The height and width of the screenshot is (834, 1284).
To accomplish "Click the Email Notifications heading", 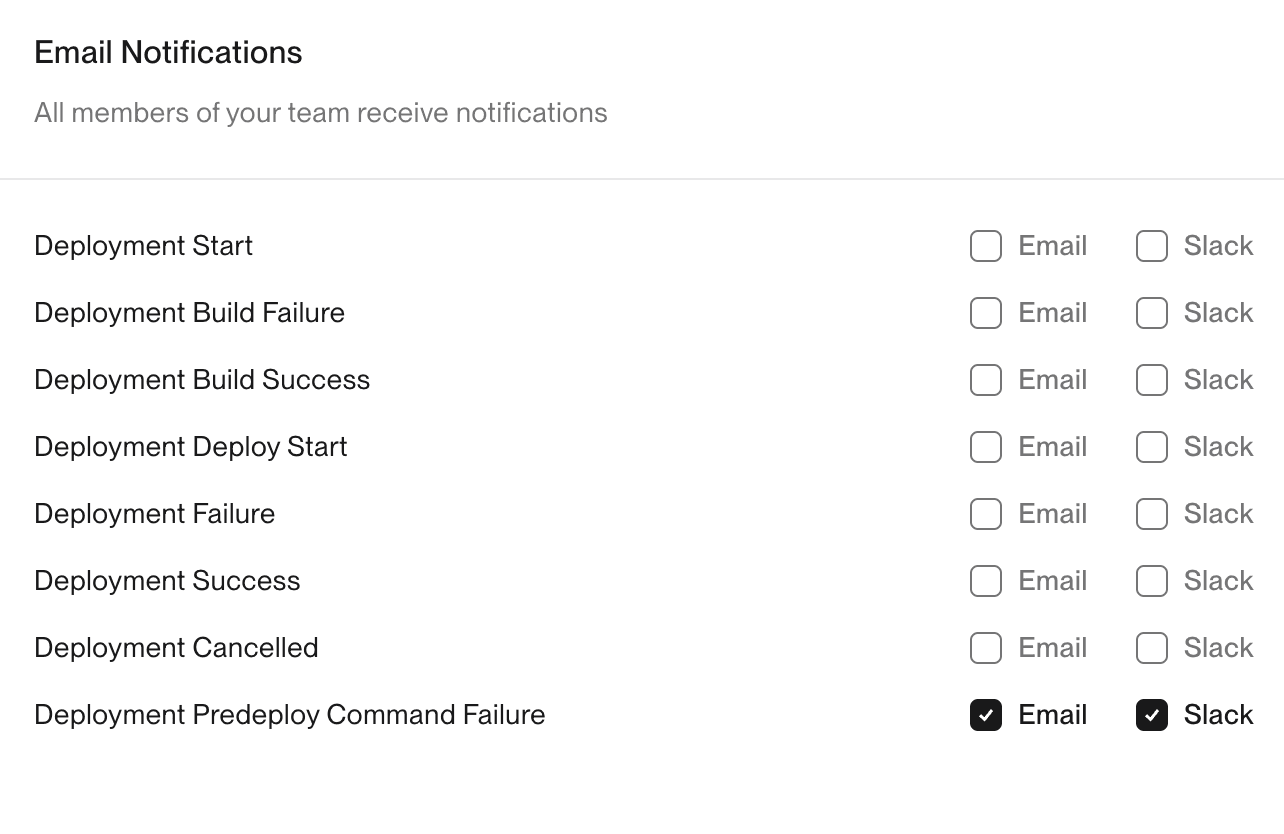I will [x=168, y=52].
